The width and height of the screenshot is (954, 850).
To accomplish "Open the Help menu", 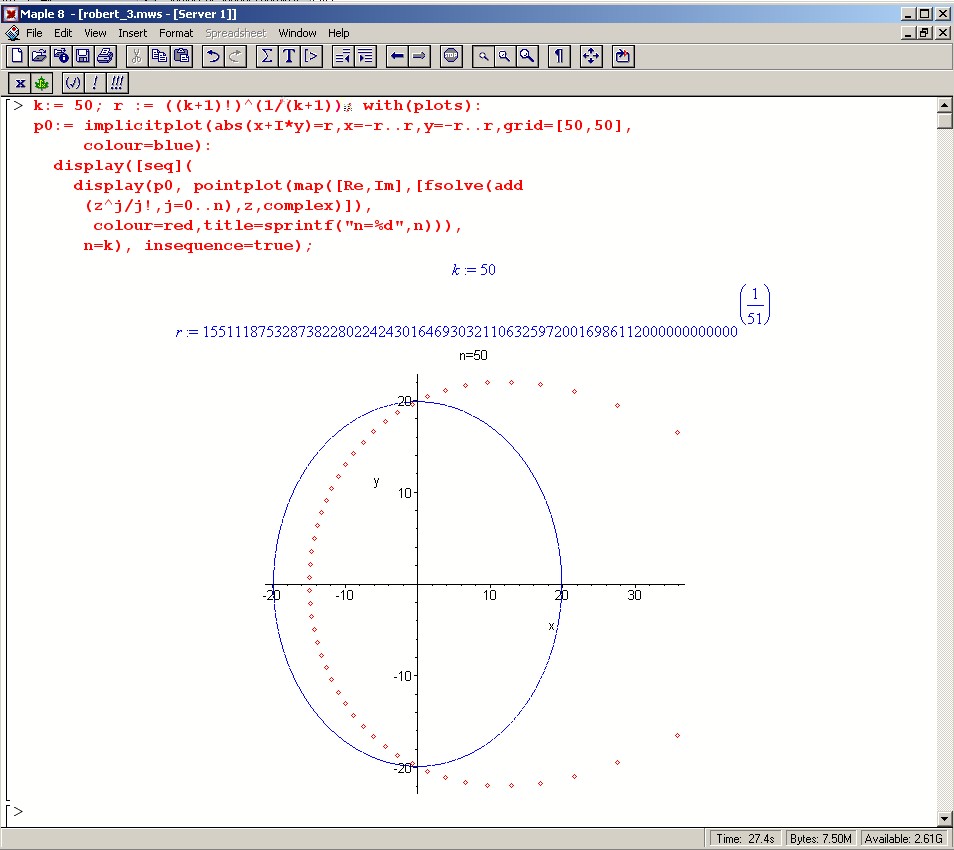I will pos(338,33).
